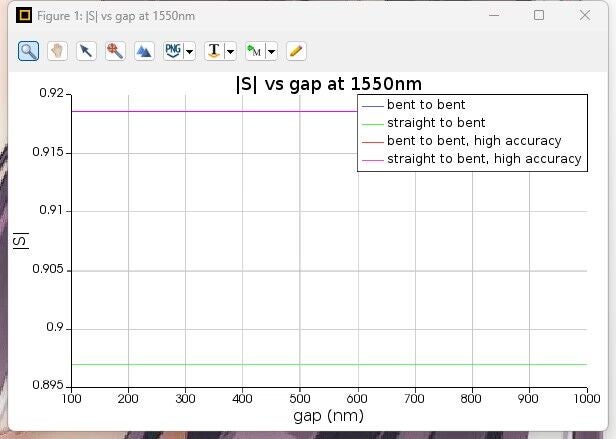Choose the arrow pointer tool
The width and height of the screenshot is (616, 439).
pos(86,51)
